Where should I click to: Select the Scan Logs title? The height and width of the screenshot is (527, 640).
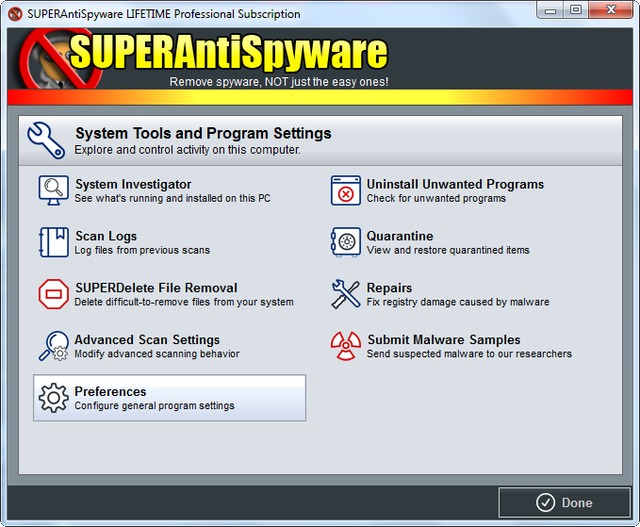click(x=106, y=236)
